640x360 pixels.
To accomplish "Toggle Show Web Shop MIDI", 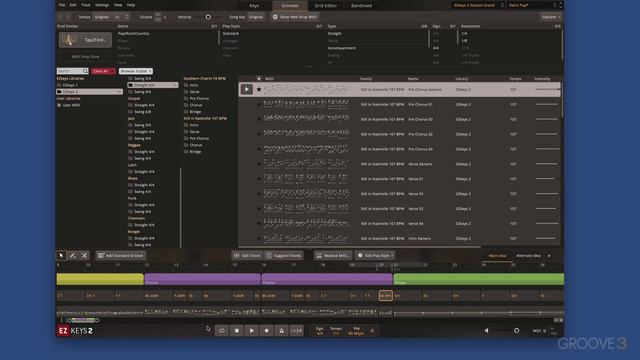I will (x=295, y=17).
